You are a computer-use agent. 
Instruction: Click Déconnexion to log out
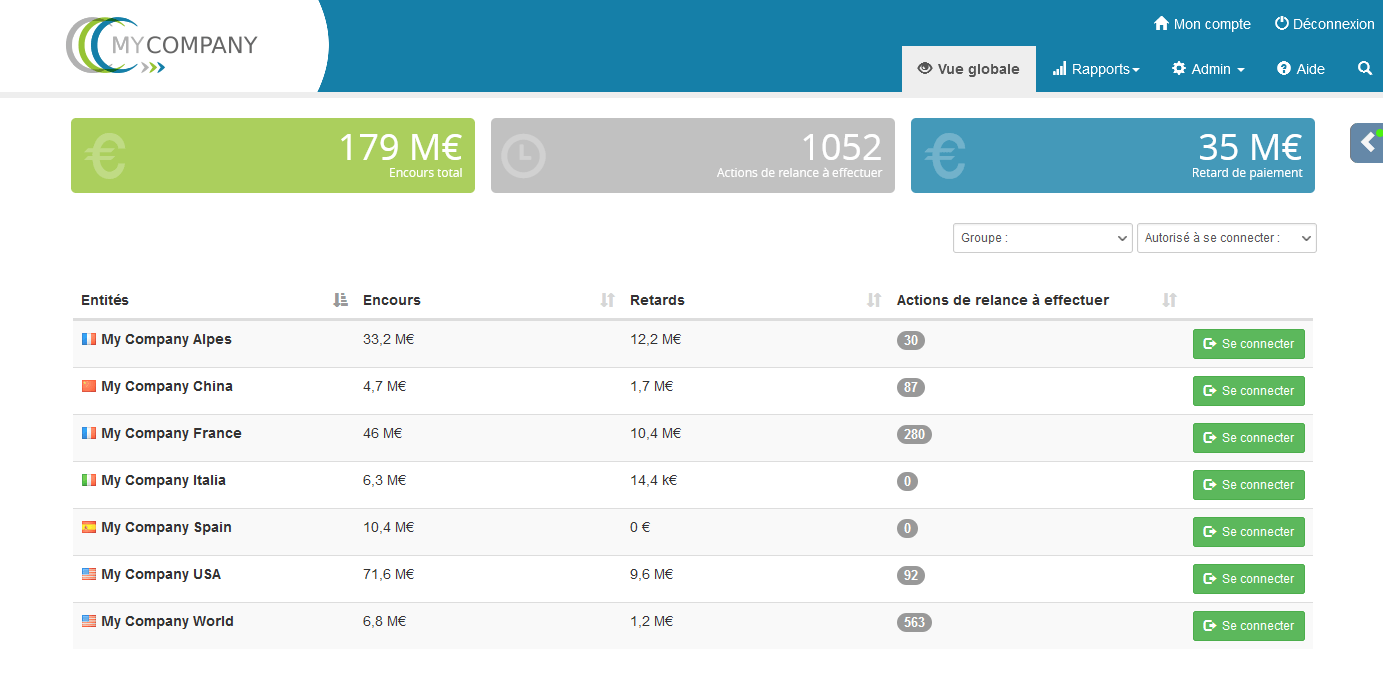pyautogui.click(x=1324, y=24)
